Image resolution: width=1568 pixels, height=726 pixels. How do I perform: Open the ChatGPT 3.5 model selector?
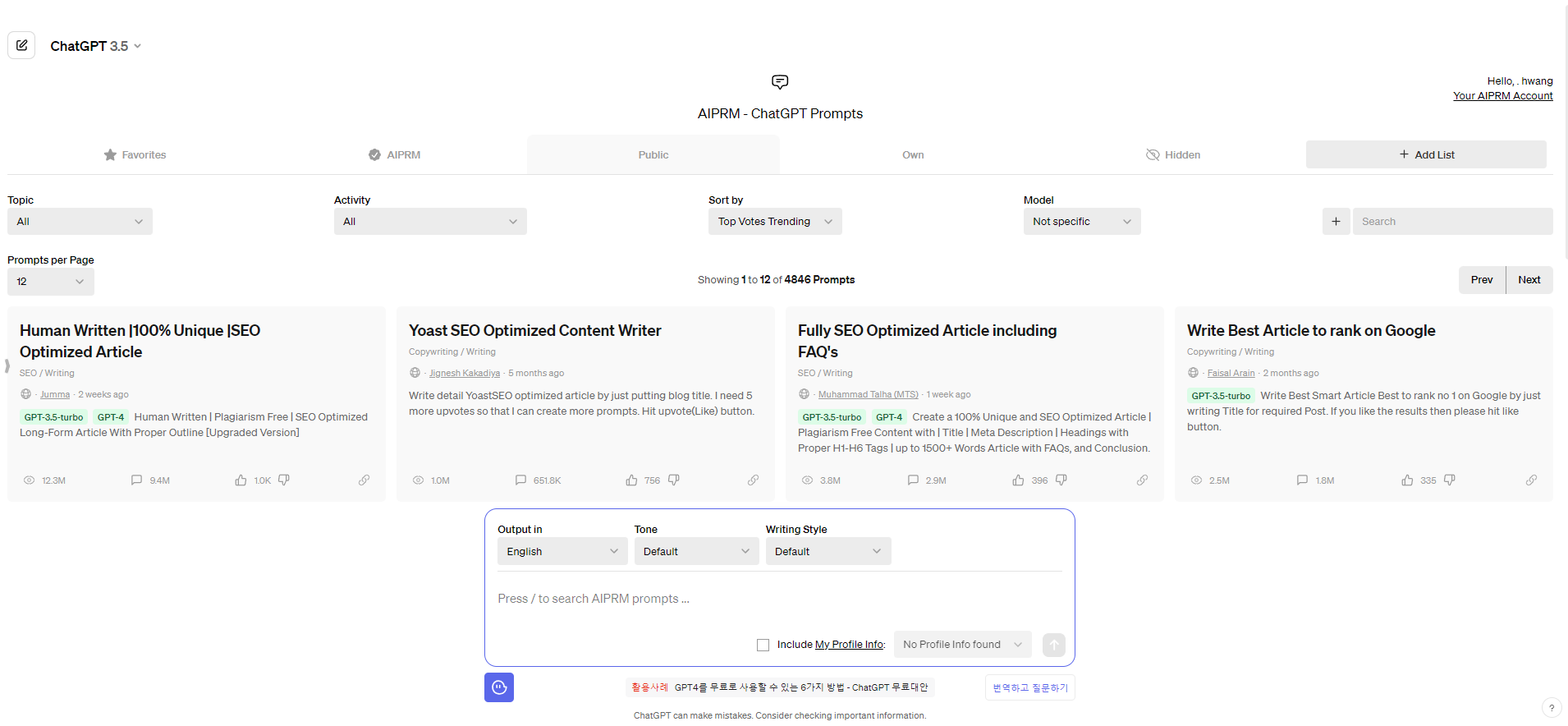(95, 46)
